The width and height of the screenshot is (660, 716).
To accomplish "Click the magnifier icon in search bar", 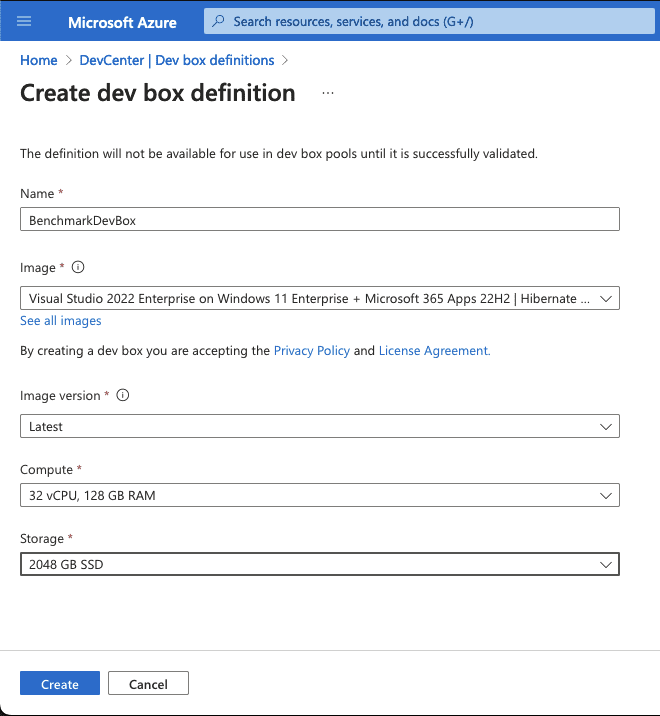I will (218, 21).
